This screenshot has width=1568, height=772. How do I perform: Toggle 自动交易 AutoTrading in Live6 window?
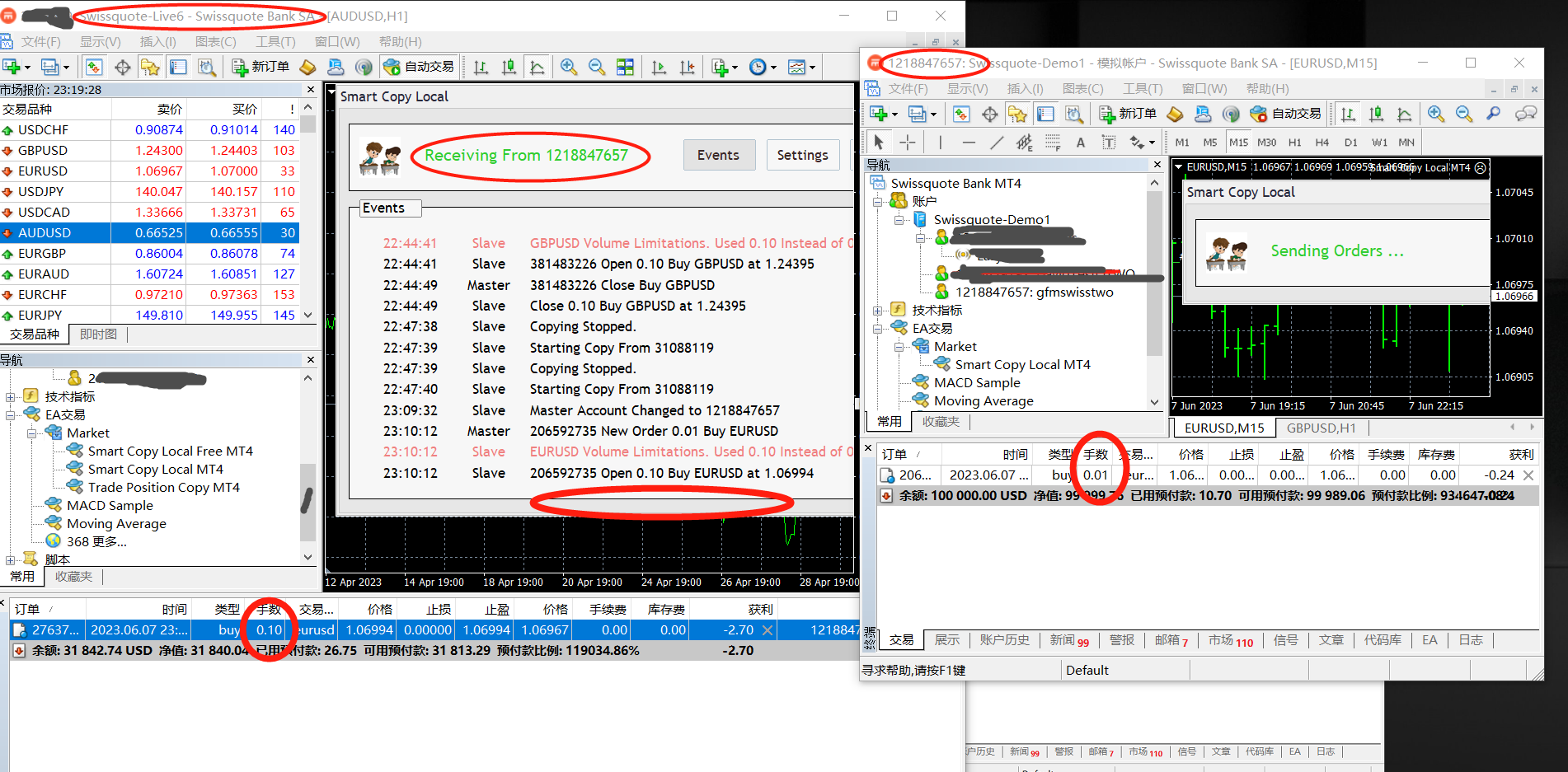tap(420, 67)
